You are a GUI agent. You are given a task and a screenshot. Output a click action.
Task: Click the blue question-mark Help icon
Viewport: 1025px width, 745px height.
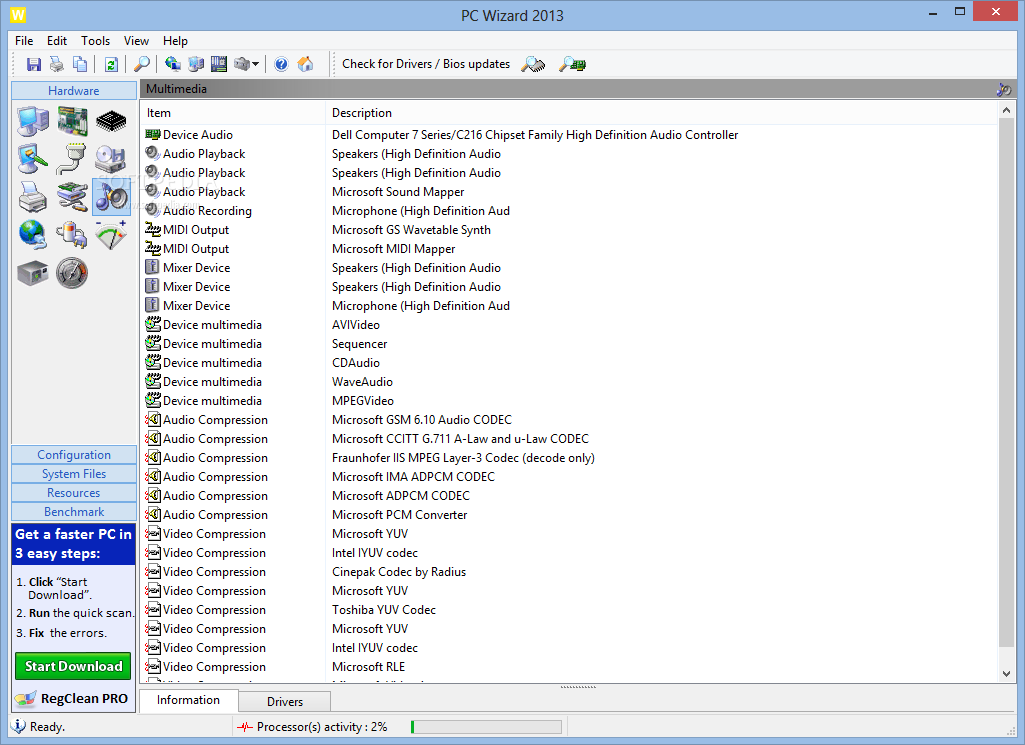pos(281,64)
